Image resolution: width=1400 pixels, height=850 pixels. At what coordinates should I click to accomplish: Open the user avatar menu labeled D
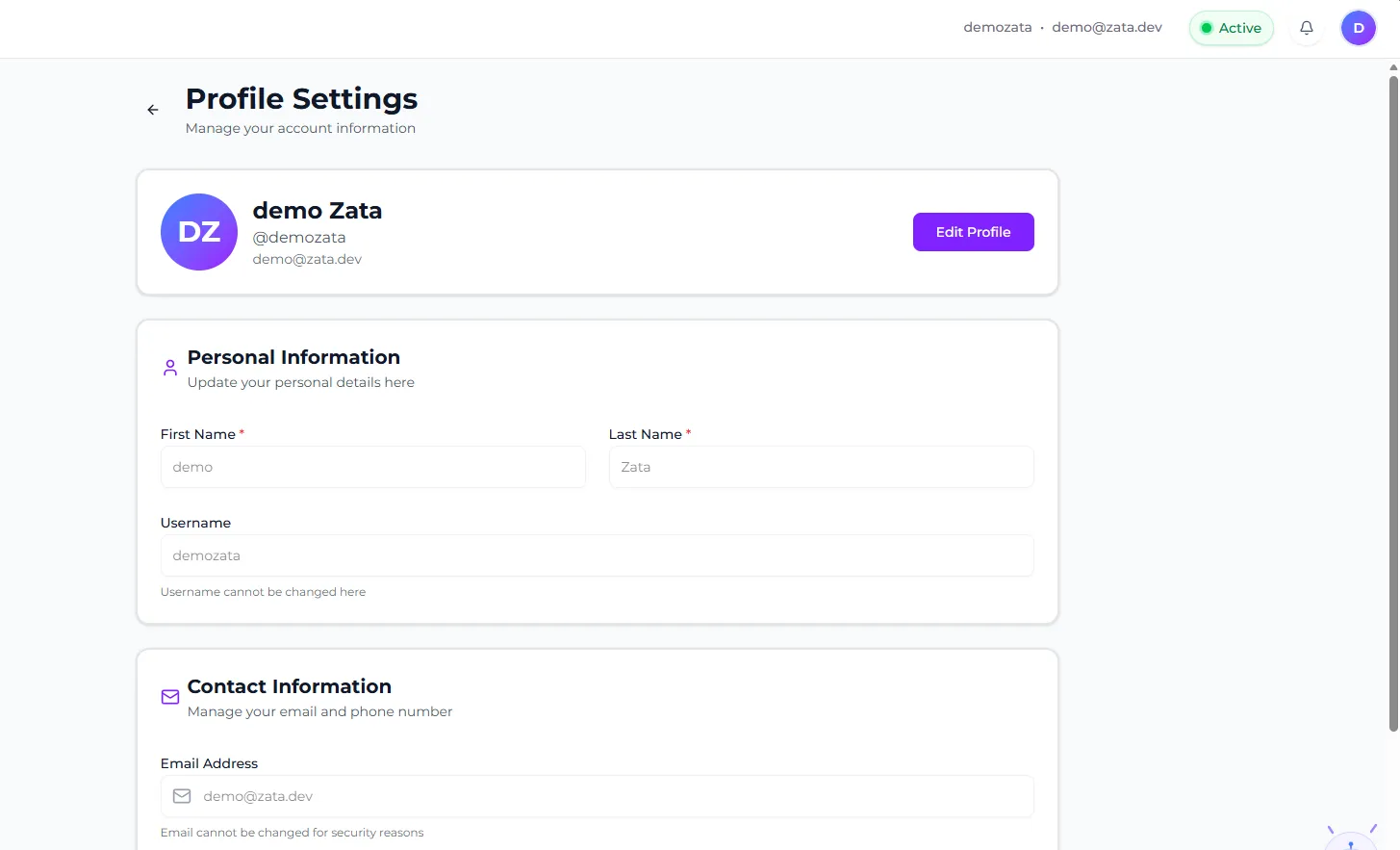1359,28
